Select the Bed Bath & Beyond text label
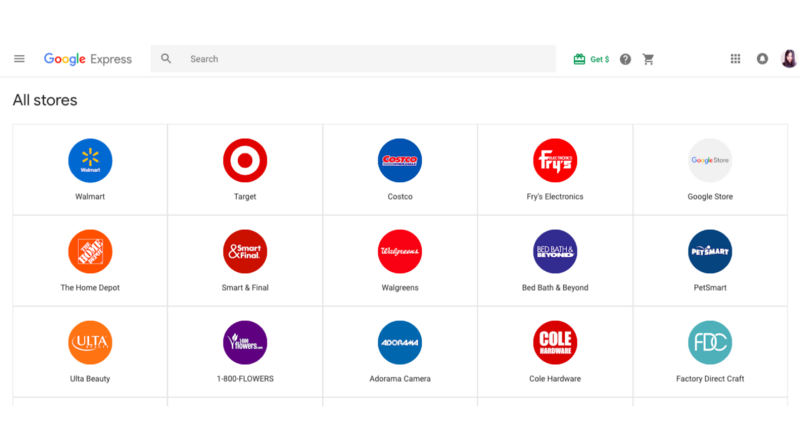Screen dimensions: 800x447 [x=555, y=288]
